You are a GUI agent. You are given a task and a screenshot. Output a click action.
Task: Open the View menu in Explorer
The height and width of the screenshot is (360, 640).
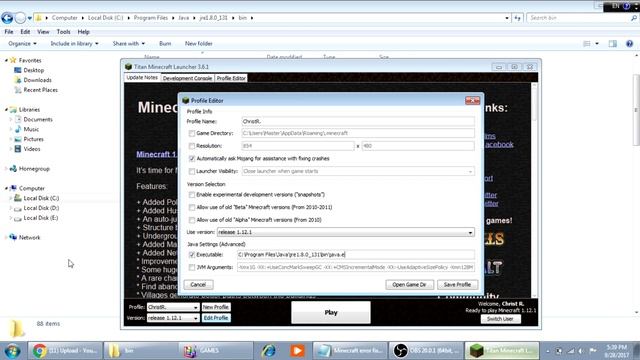coord(43,32)
